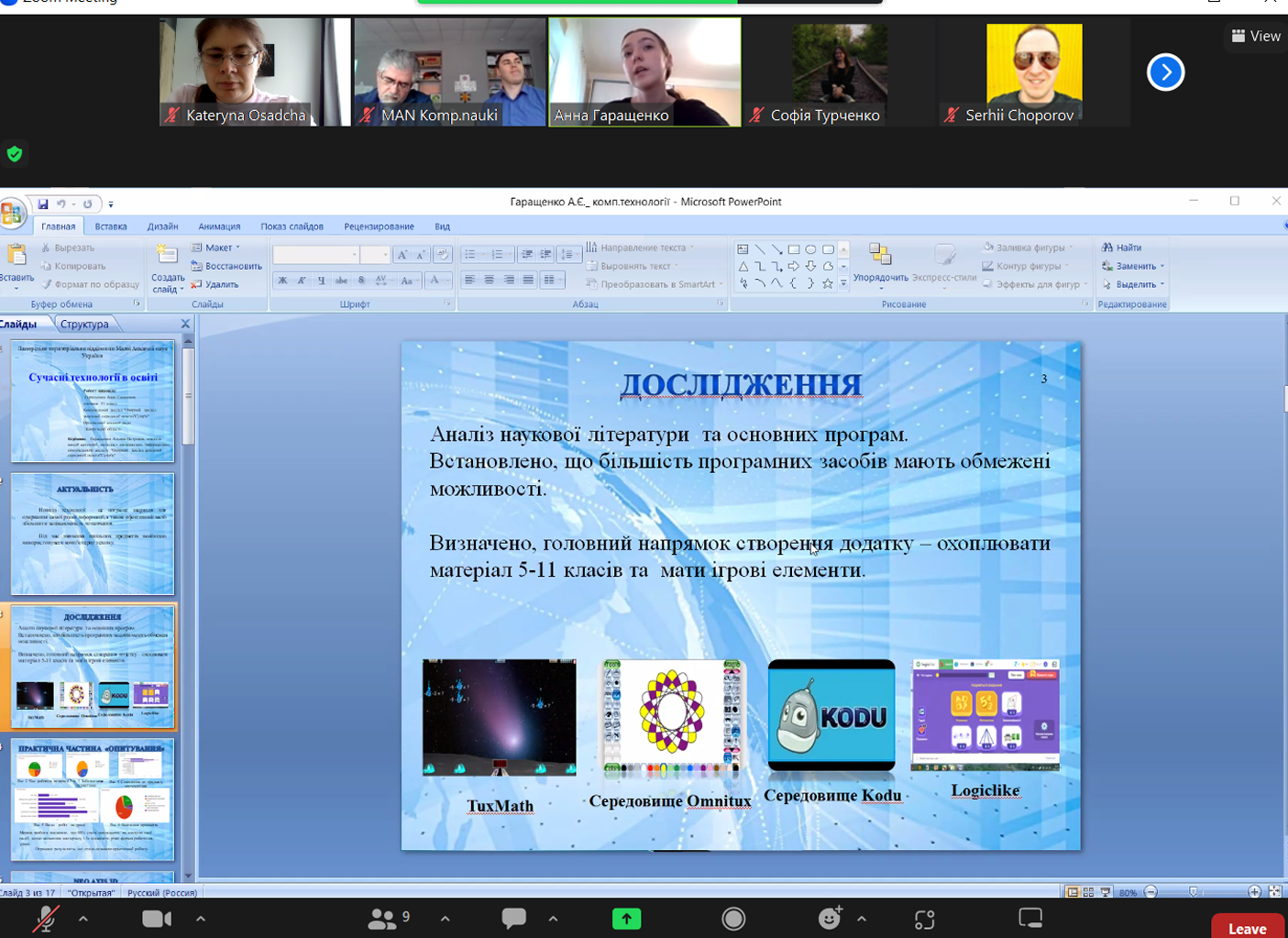Show next participants with blue arrow
Screen dimensions: 1288x938
click(x=1165, y=72)
